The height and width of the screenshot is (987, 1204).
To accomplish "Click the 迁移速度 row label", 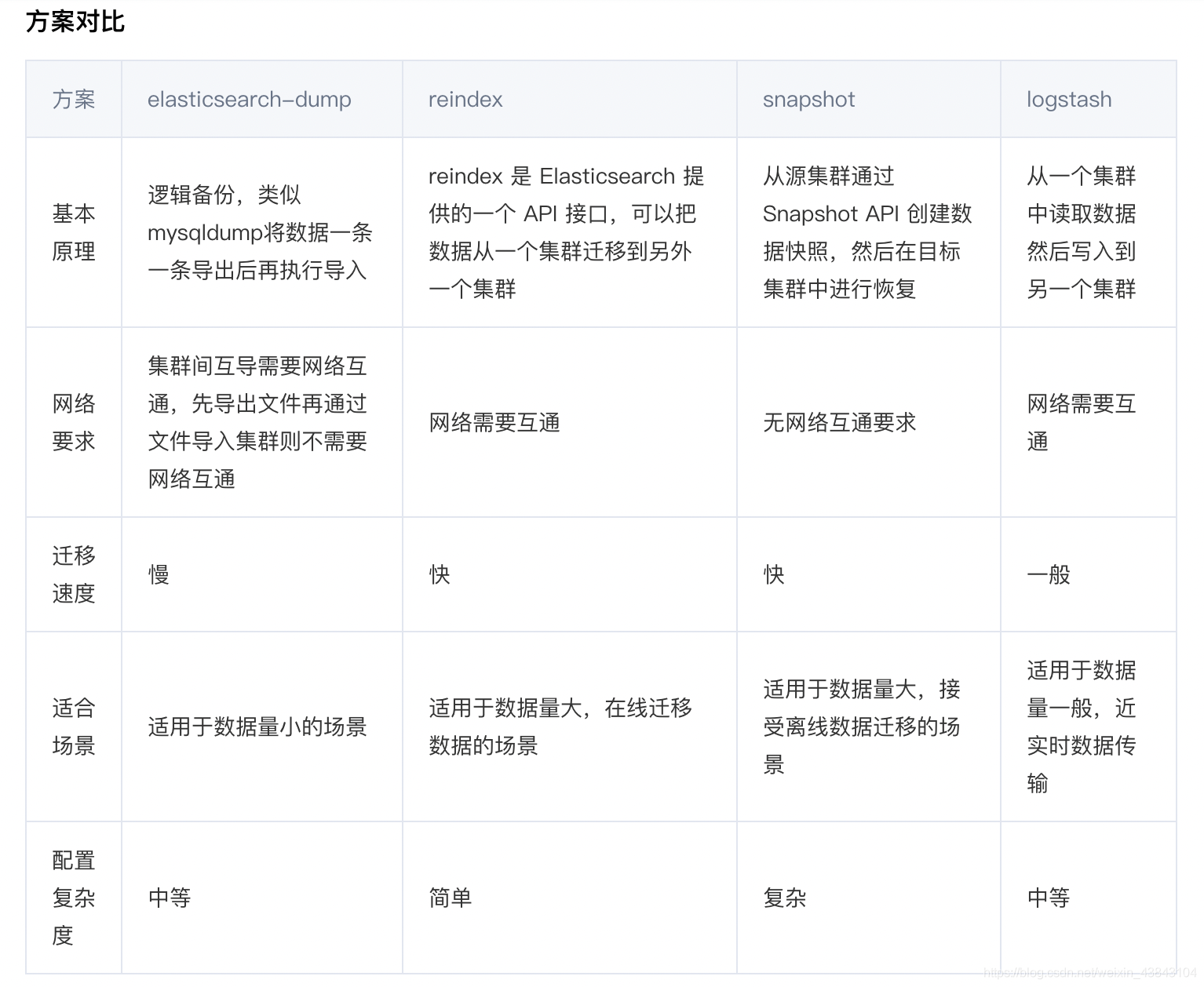I will (74, 574).
